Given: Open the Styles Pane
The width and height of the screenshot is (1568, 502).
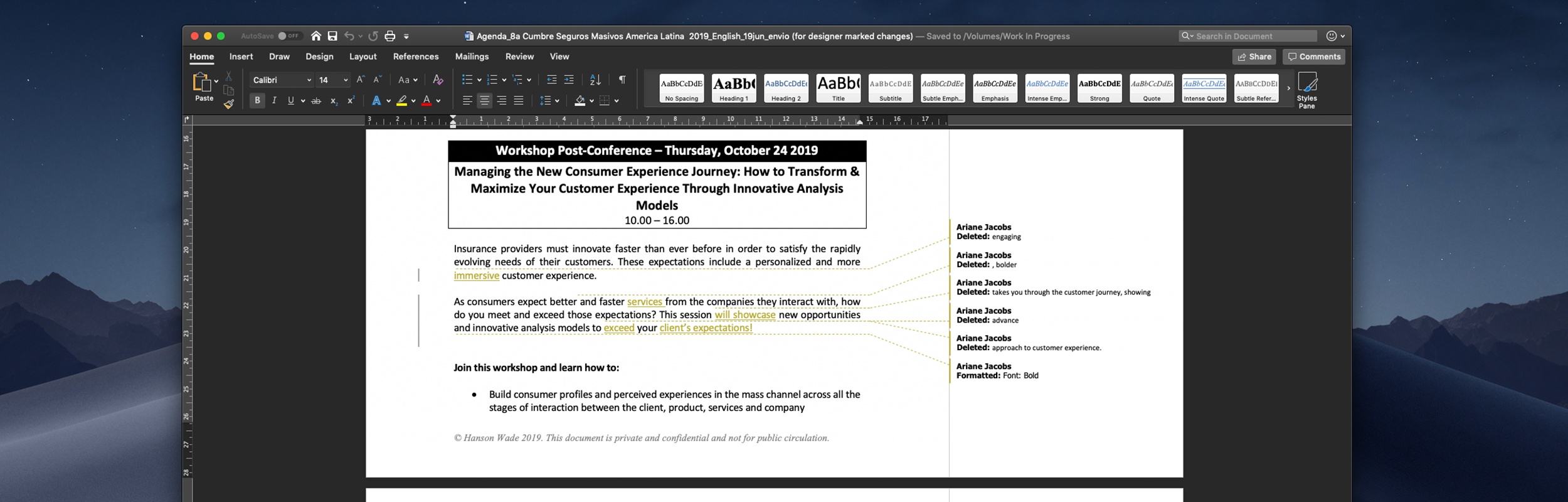Looking at the screenshot, I should 1307,90.
